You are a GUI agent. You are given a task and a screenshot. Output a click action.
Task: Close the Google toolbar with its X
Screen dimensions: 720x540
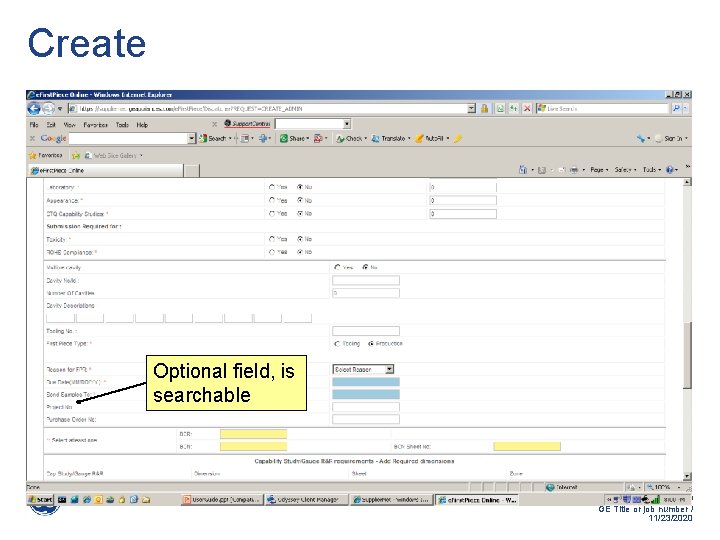click(32, 138)
